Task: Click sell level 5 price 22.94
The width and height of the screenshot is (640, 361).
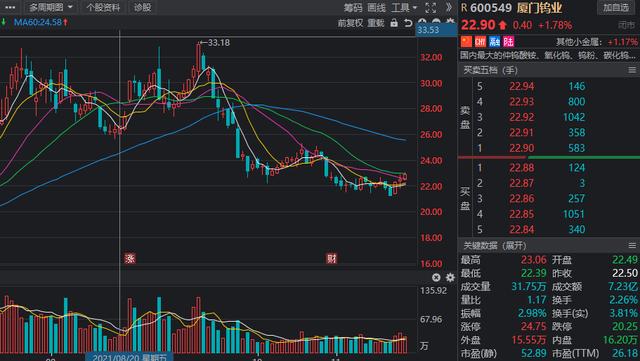Action: click(521, 86)
